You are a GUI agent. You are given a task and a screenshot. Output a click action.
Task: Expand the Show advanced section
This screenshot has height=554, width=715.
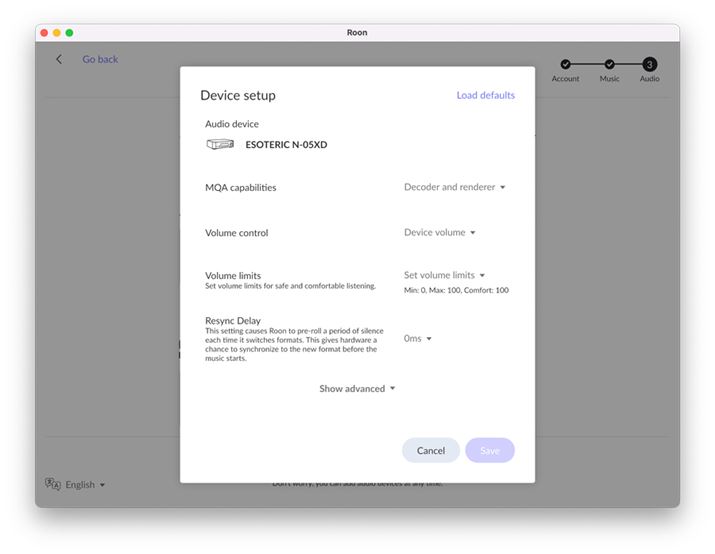357,389
